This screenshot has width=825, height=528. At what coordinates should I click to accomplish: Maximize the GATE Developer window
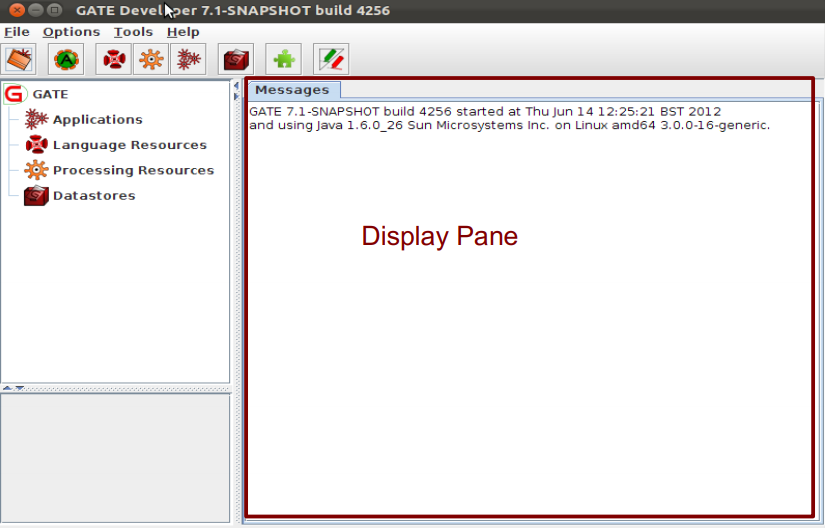coord(54,10)
